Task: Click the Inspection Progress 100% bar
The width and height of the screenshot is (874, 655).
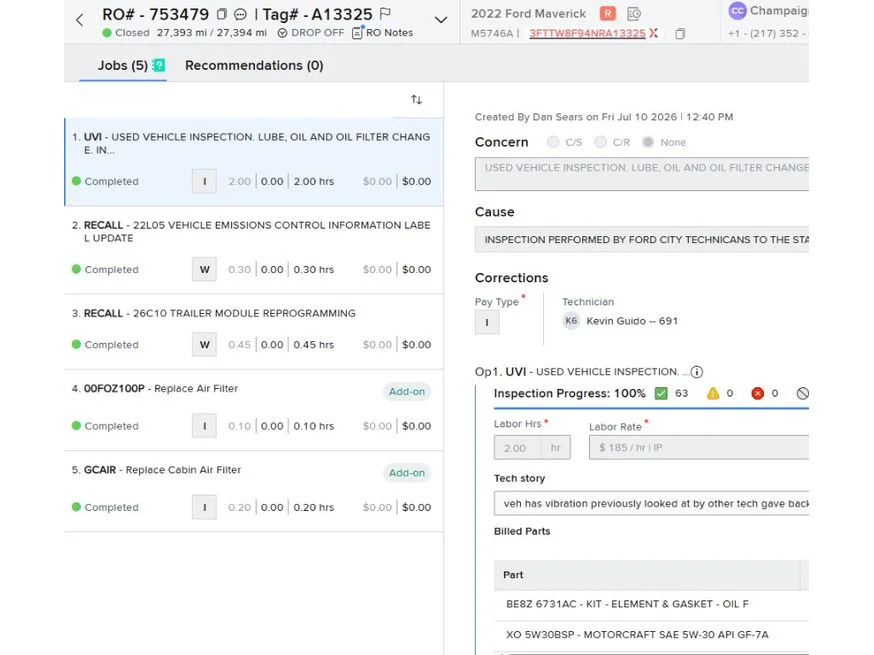Action: pyautogui.click(x=651, y=408)
